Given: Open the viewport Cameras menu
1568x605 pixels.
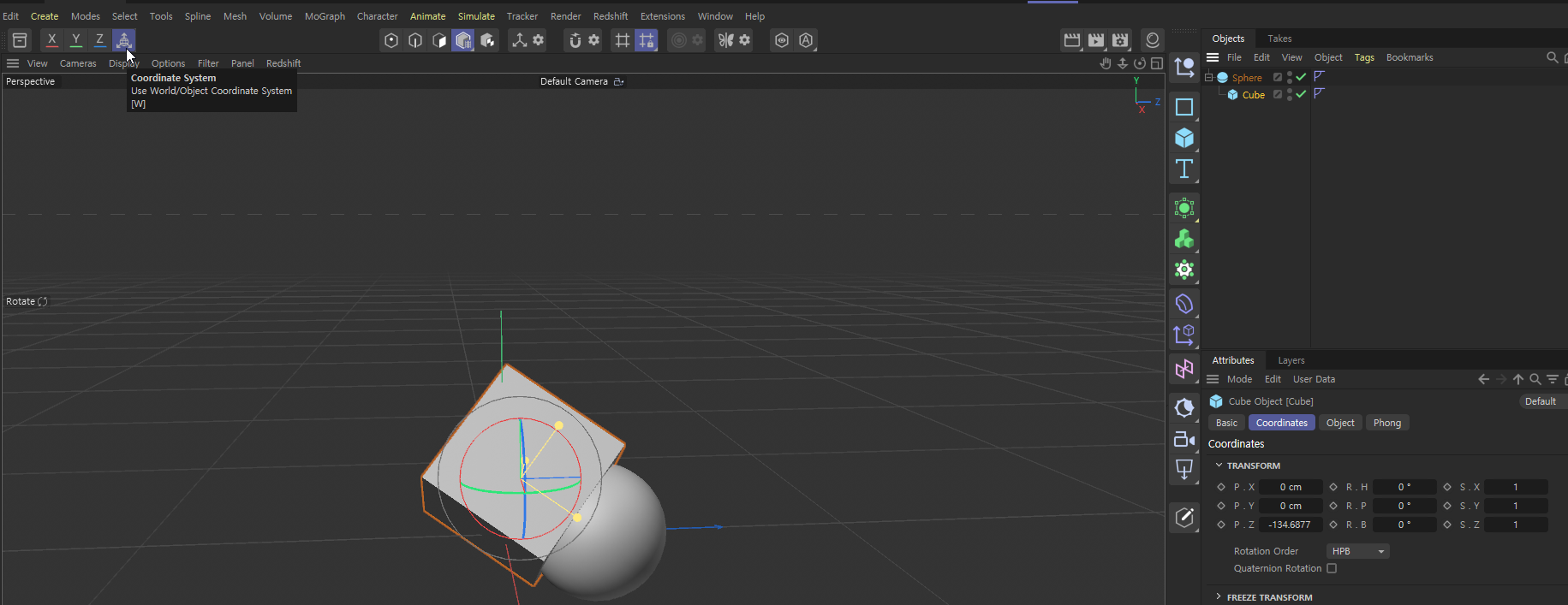Looking at the screenshot, I should pos(78,63).
